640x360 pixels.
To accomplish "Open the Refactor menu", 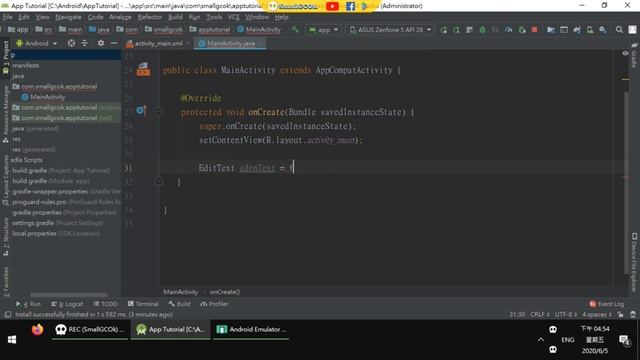I will coord(149,17).
